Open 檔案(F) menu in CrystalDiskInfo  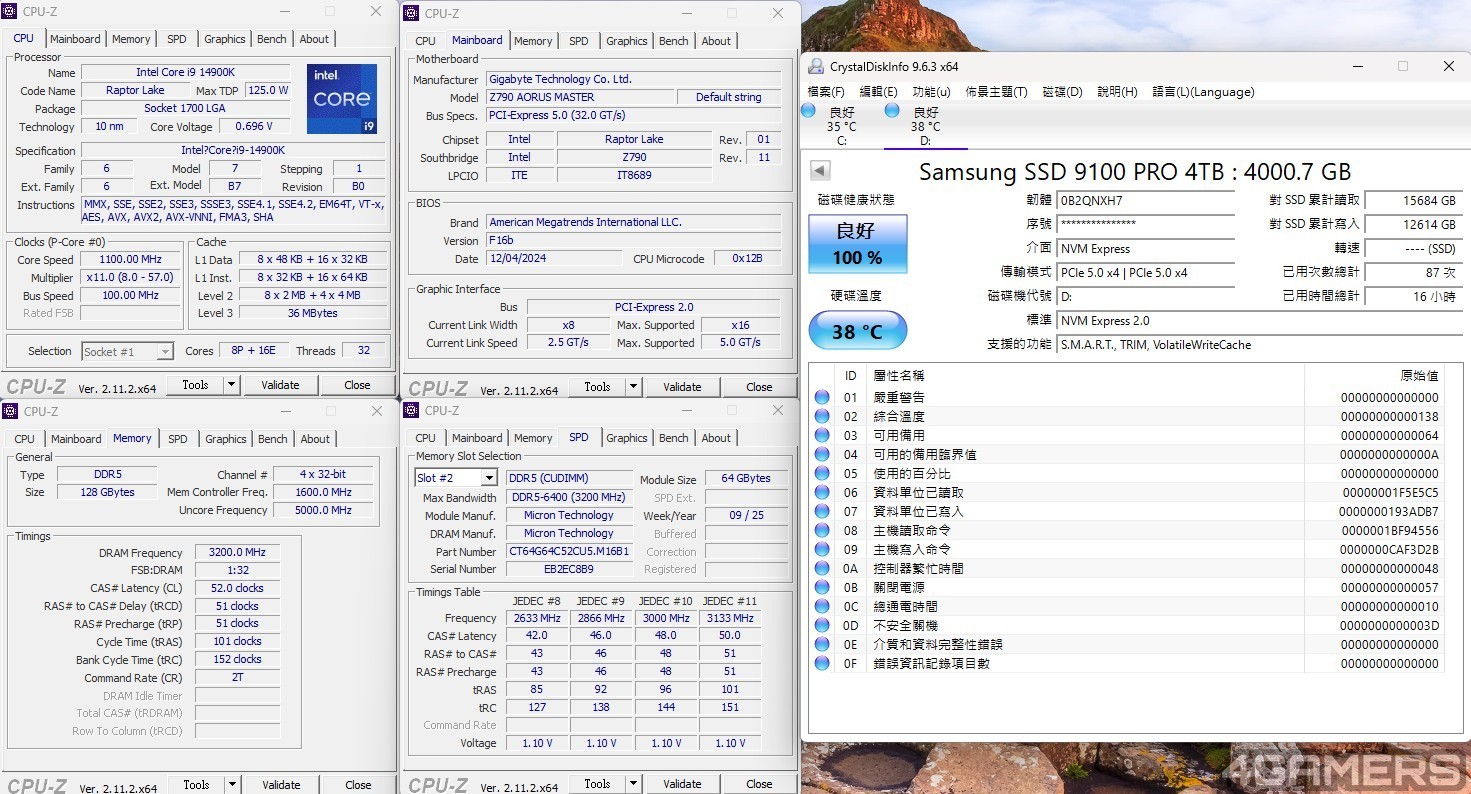(x=826, y=92)
